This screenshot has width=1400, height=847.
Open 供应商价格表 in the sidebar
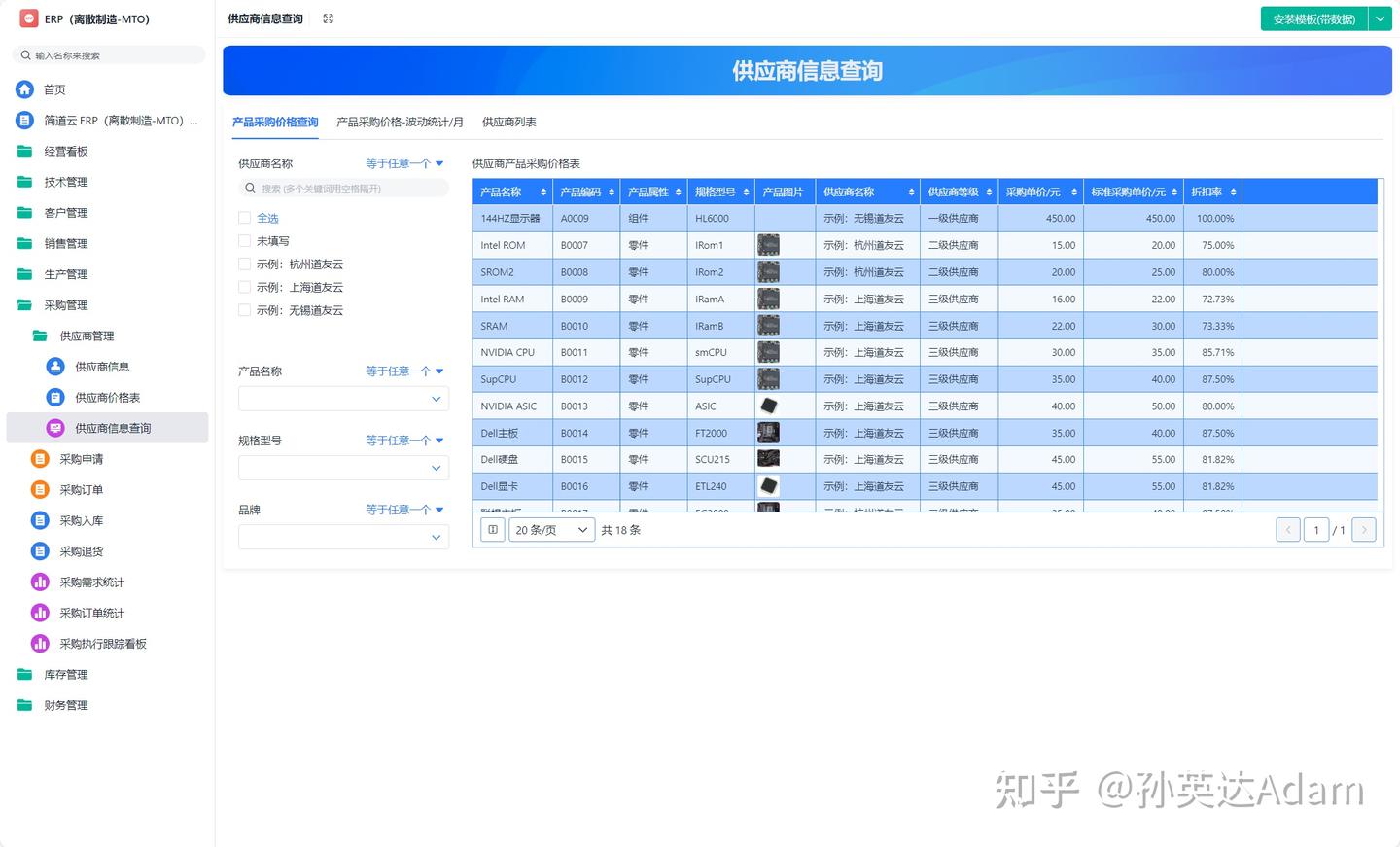coord(107,398)
